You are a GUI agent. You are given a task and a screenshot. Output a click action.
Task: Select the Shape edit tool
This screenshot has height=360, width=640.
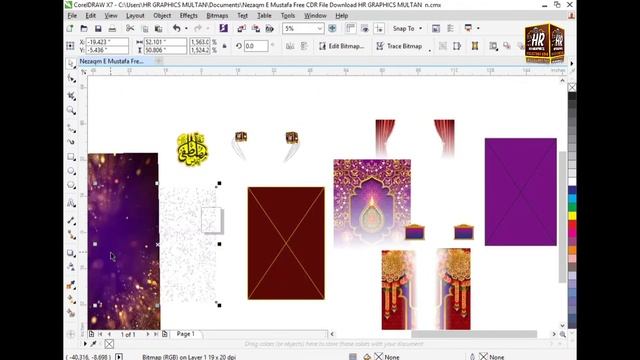tap(71, 78)
